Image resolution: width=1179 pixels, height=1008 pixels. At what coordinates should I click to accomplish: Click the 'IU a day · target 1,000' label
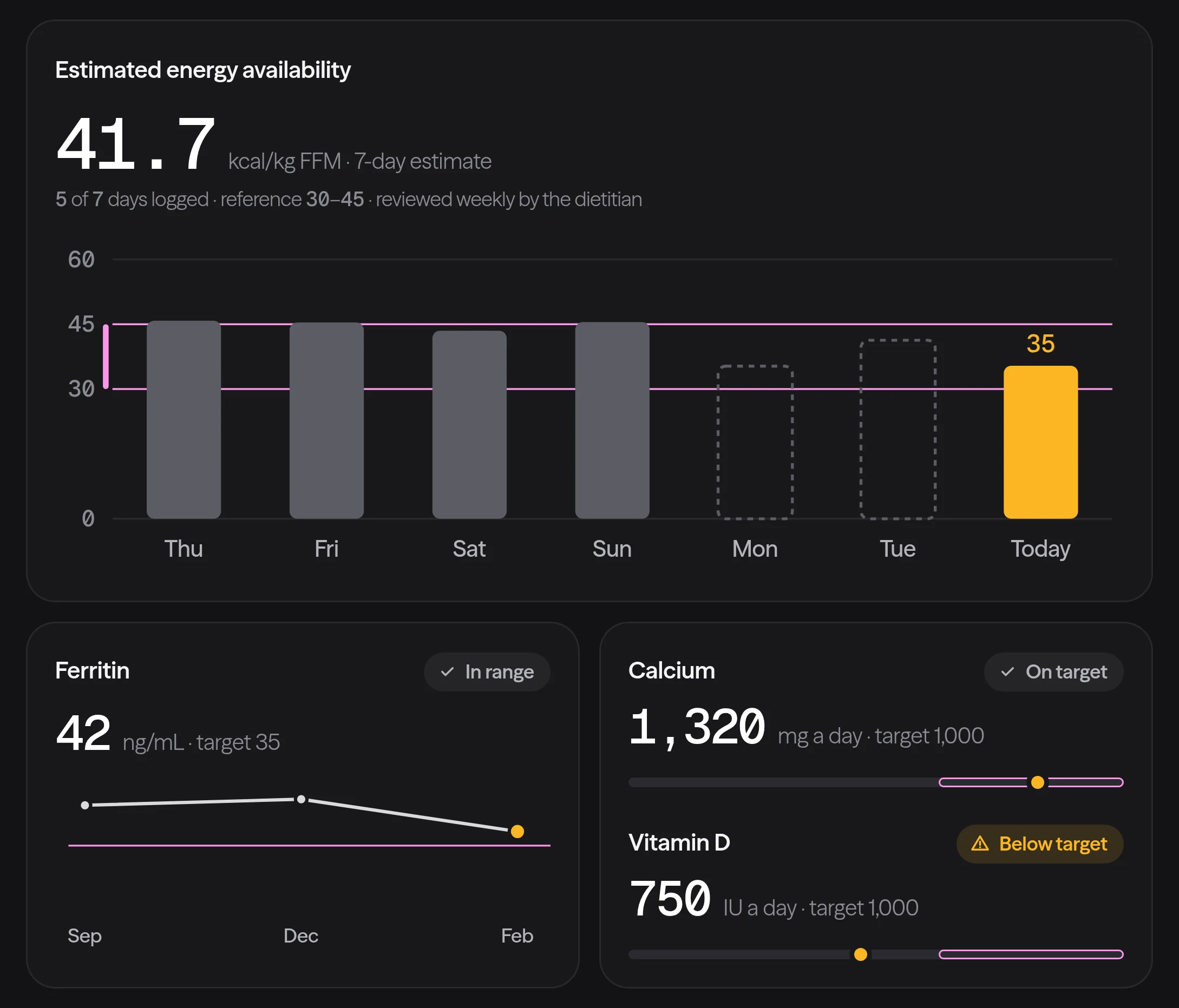pos(821,907)
